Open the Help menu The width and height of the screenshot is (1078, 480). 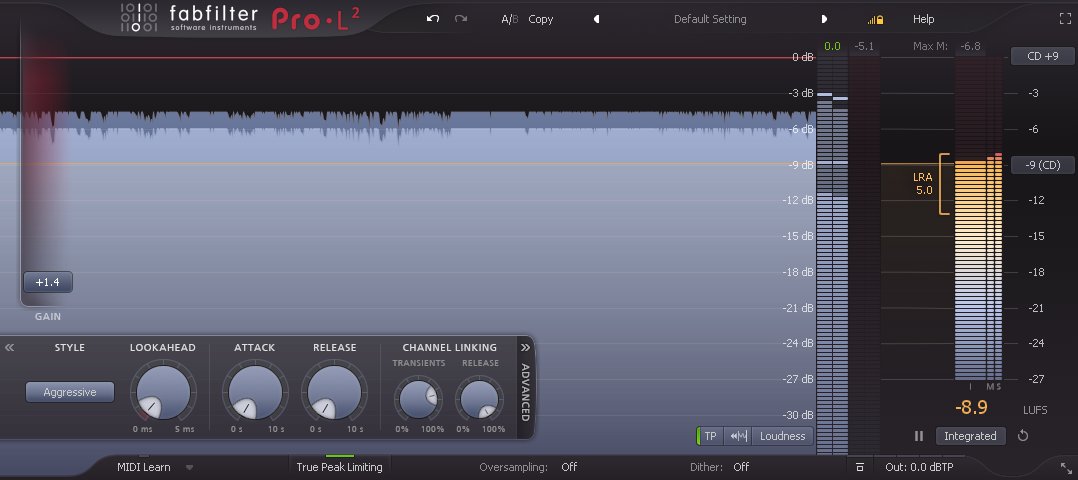pos(923,19)
